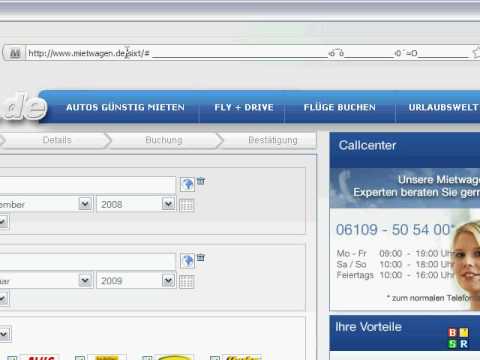Open the calendar picker next to 2009
This screenshot has height=360, width=480.
186,282
